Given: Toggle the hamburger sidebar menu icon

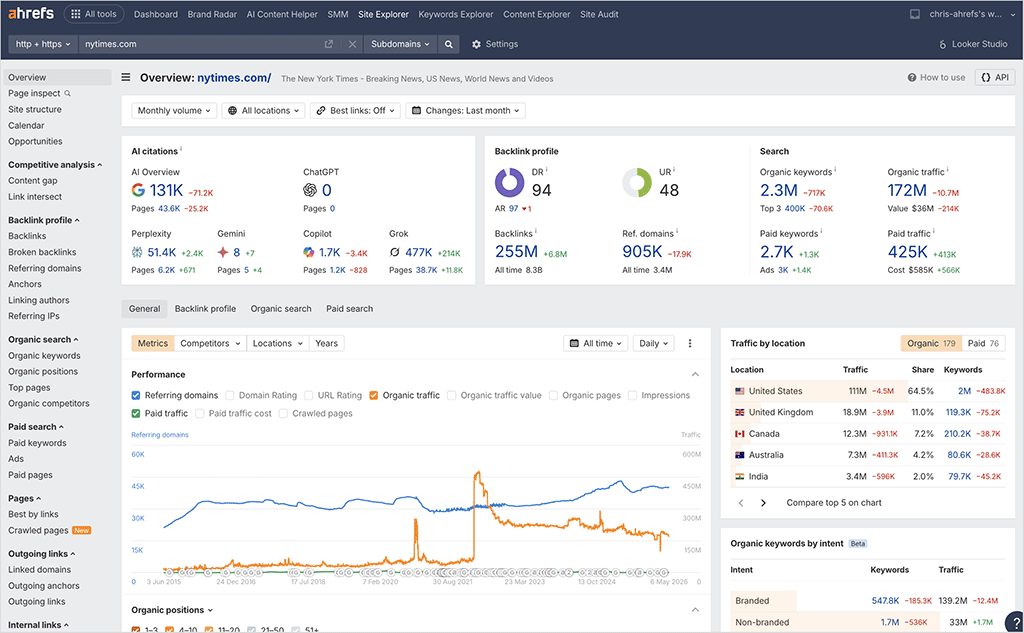Looking at the screenshot, I should pyautogui.click(x=126, y=77).
